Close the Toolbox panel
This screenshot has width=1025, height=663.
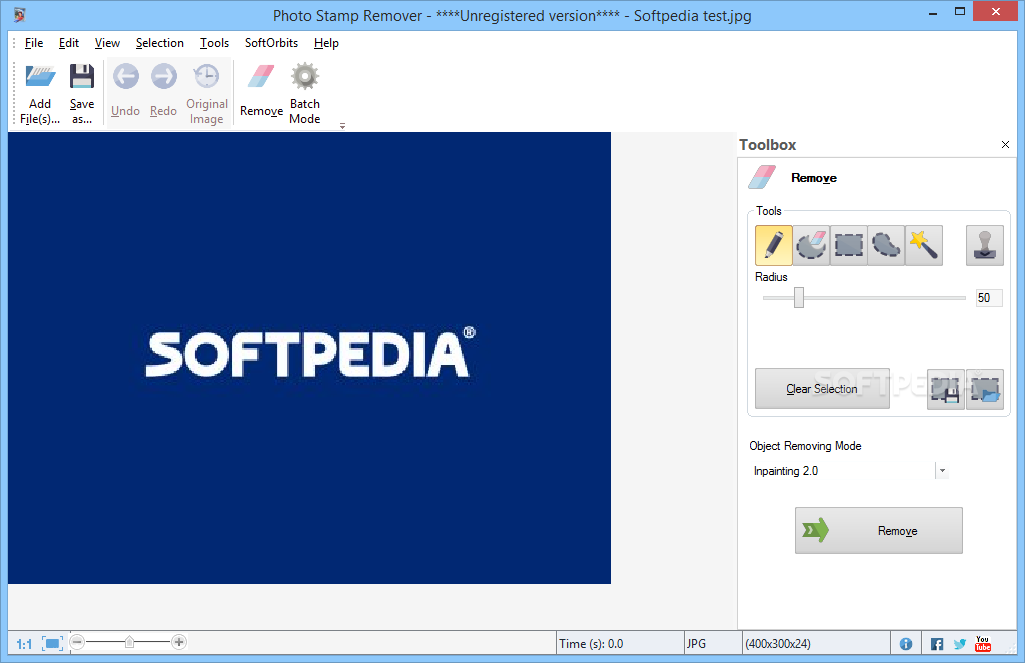click(x=1005, y=144)
